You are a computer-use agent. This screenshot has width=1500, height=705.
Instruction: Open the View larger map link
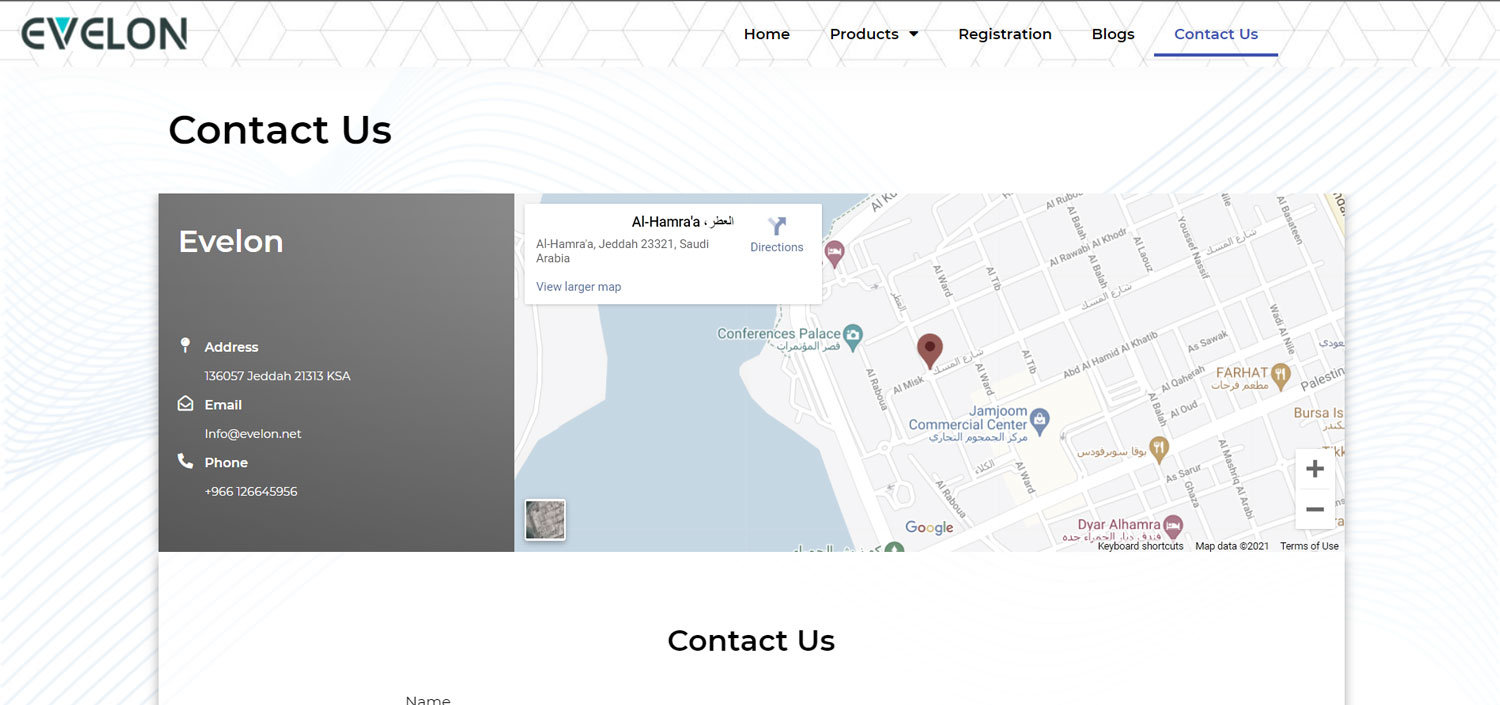pyautogui.click(x=578, y=287)
